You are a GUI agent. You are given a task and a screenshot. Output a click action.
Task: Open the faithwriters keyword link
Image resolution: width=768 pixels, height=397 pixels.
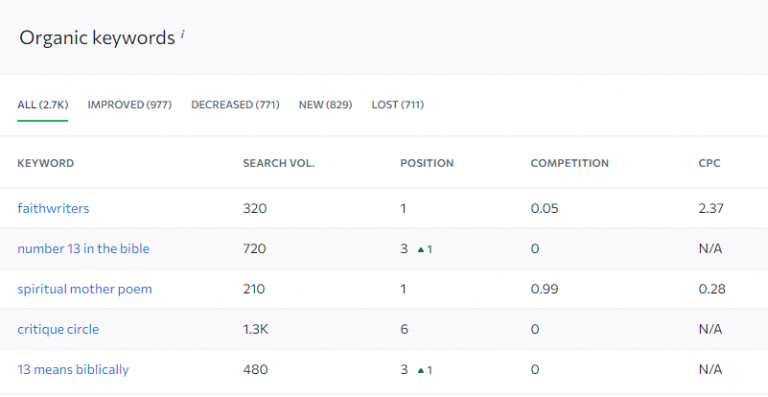click(53, 209)
